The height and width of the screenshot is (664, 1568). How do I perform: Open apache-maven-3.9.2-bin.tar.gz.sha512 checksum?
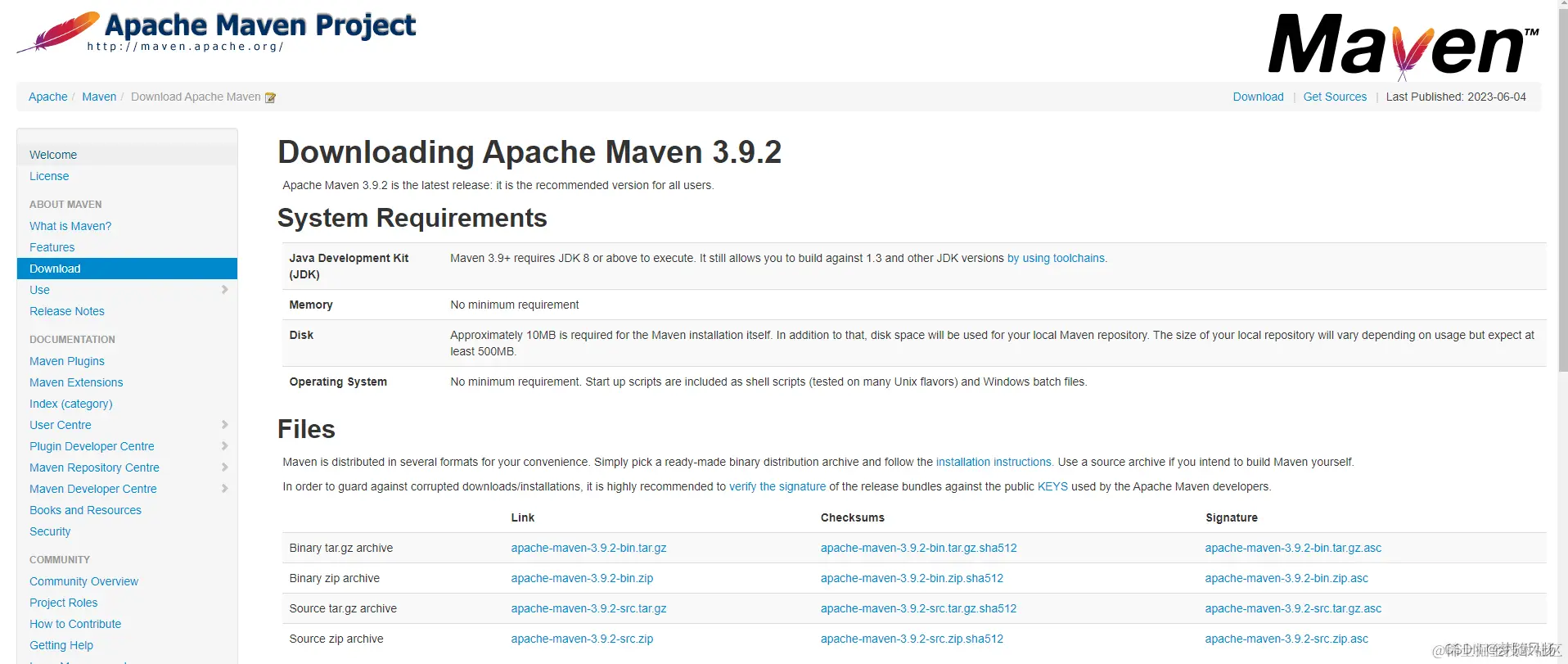pos(918,548)
